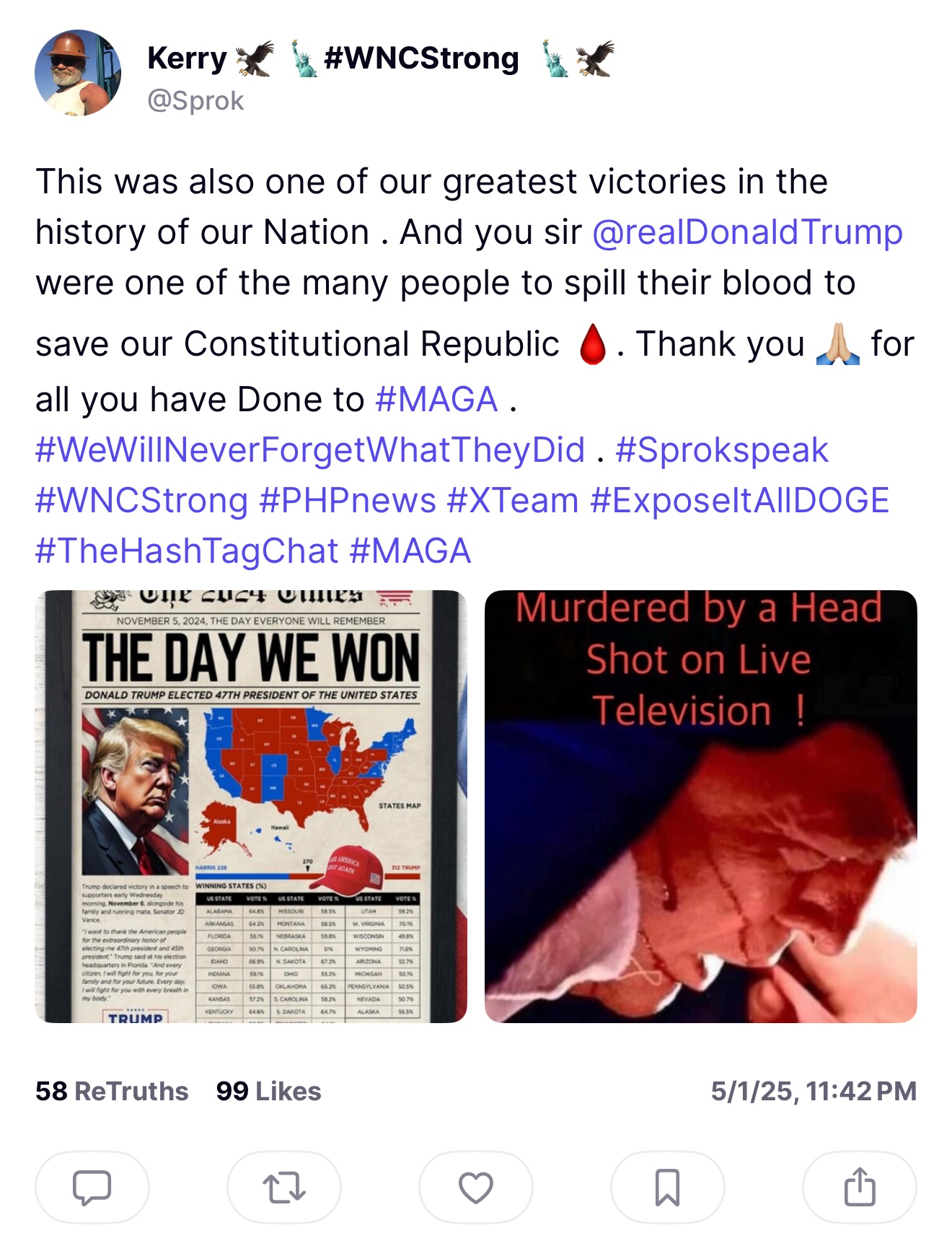The width and height of the screenshot is (952, 1254).
Task: Open Kerry's profile avatar picture
Action: [x=78, y=73]
